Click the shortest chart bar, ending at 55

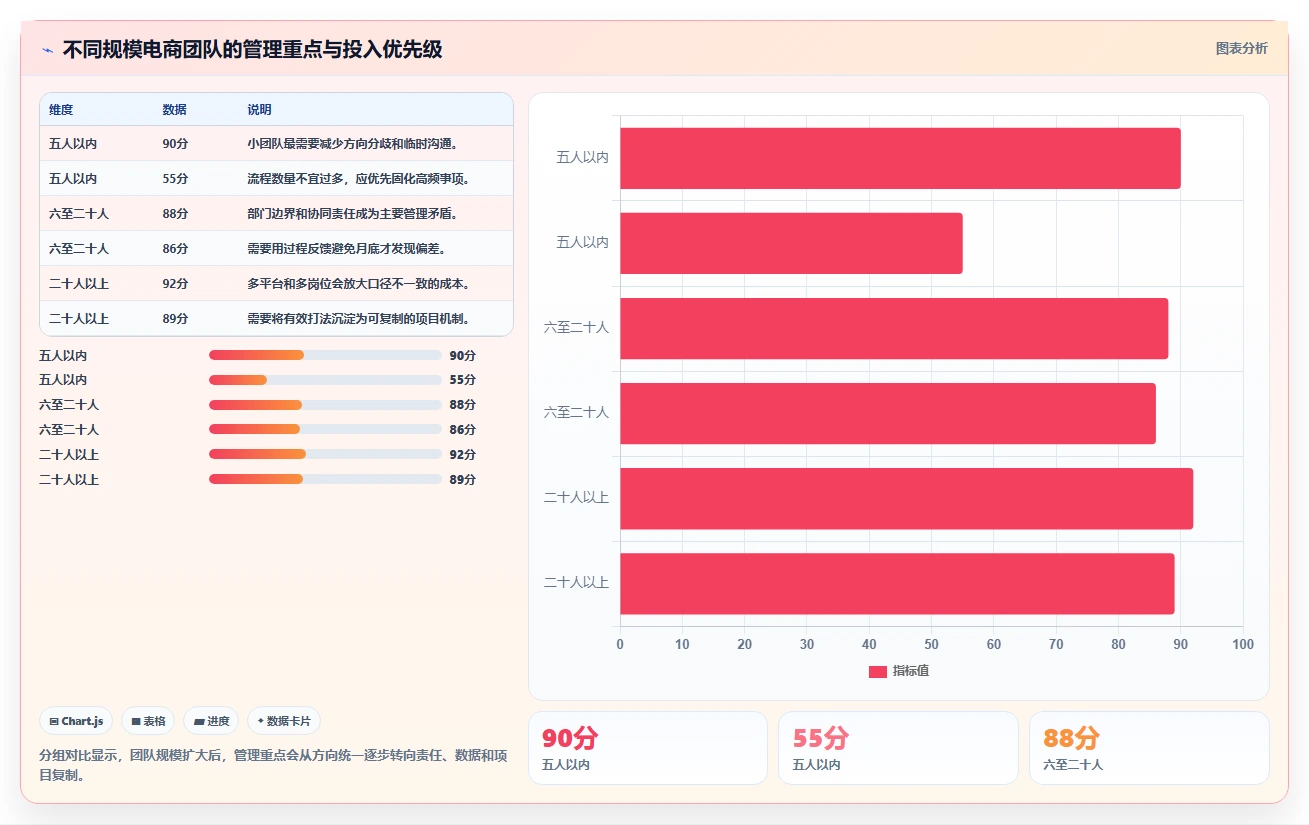(791, 243)
